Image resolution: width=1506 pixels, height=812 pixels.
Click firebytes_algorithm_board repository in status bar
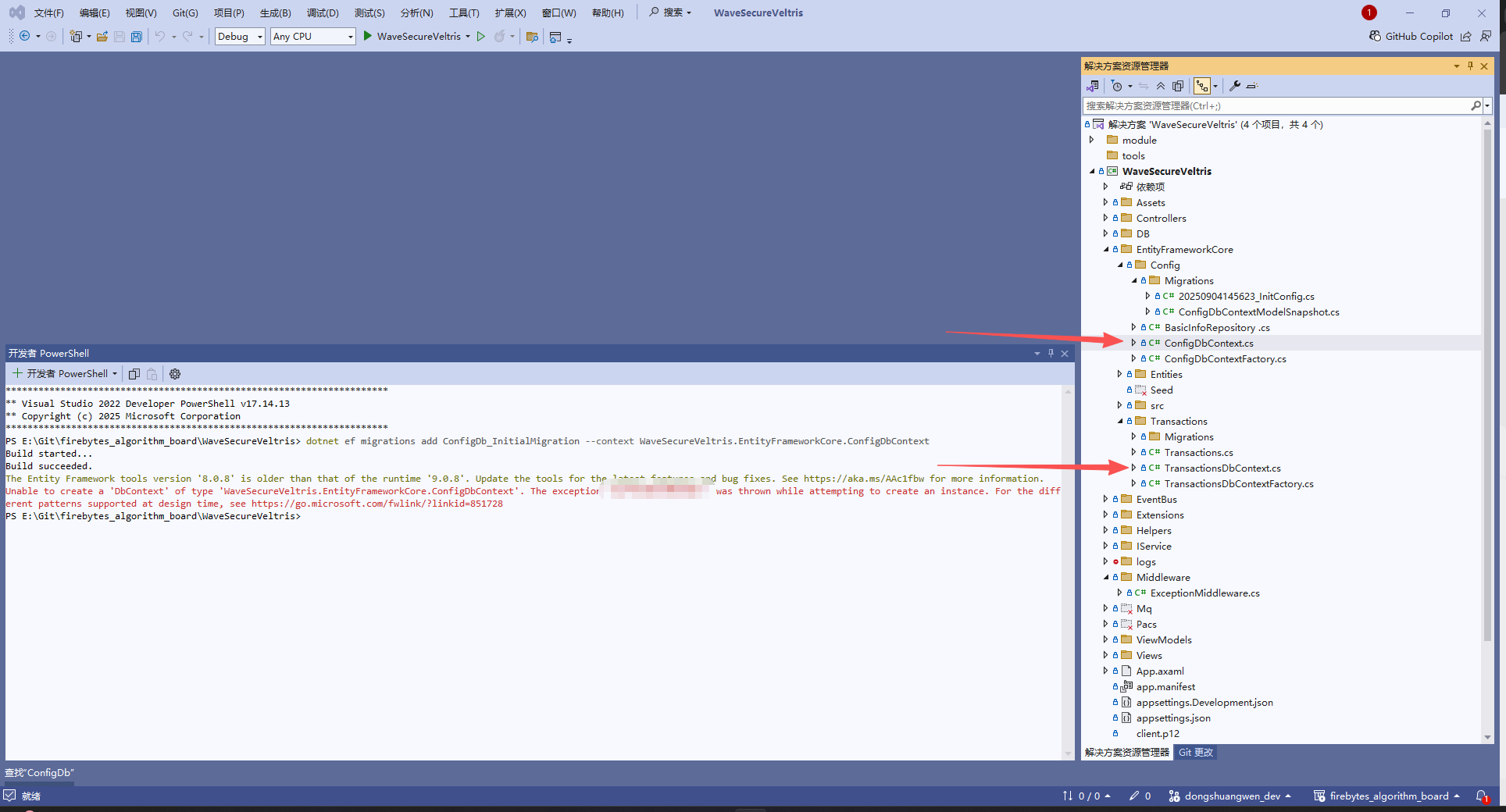(1386, 796)
